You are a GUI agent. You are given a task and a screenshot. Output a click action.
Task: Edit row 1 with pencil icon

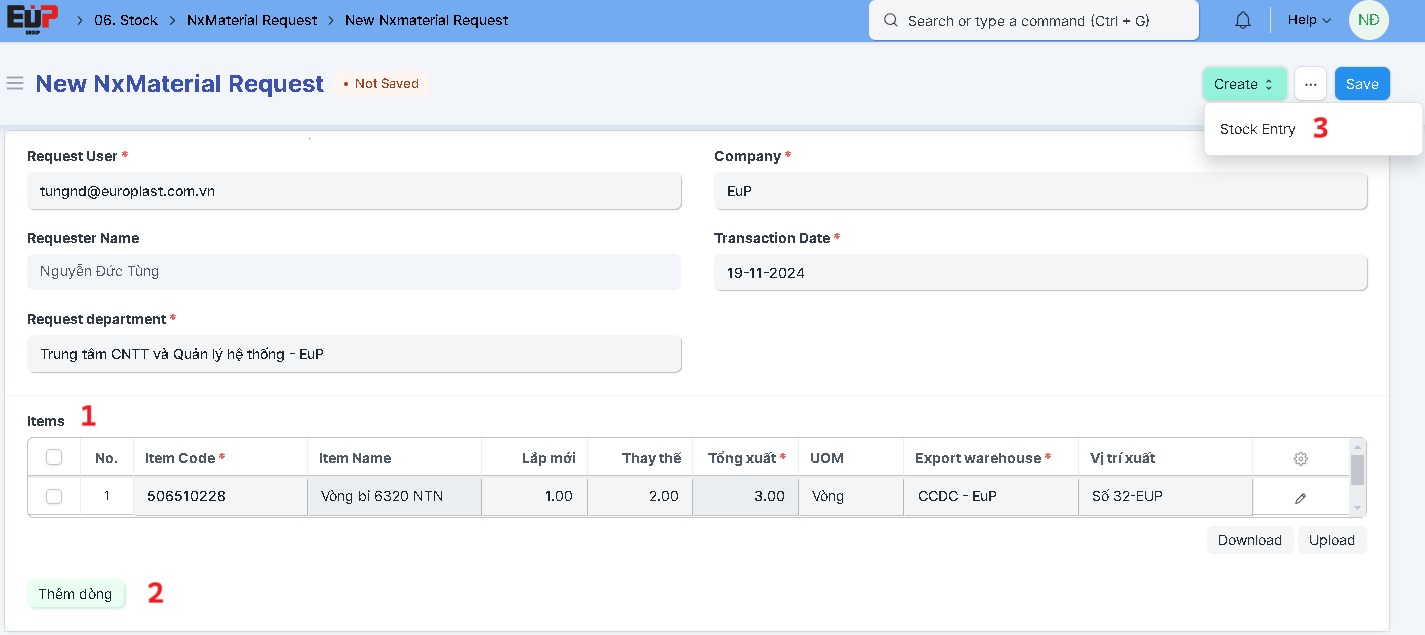click(x=1300, y=497)
